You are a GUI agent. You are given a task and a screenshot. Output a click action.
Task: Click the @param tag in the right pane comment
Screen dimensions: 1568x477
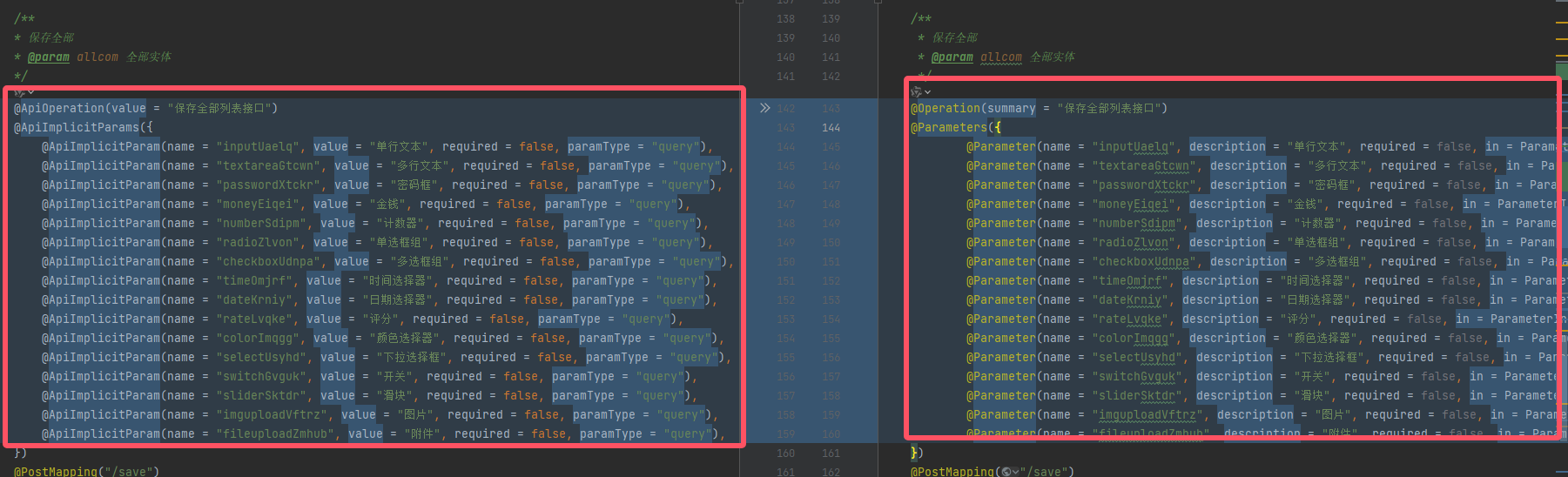[952, 57]
